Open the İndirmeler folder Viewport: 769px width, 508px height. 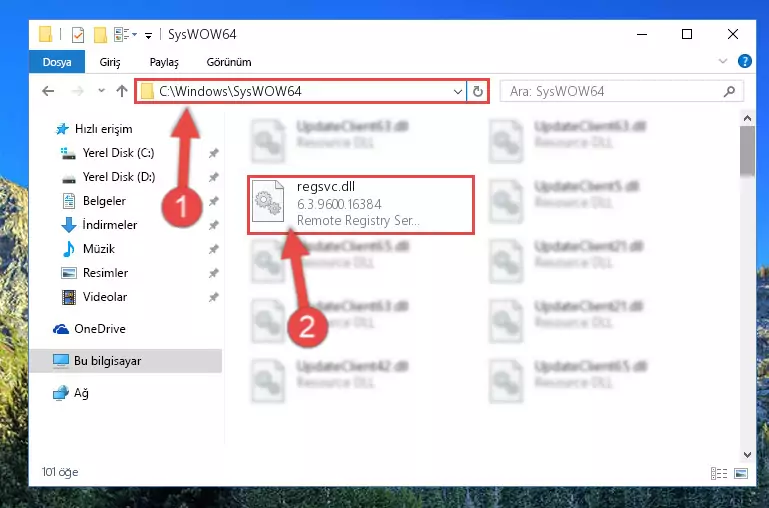click(110, 225)
